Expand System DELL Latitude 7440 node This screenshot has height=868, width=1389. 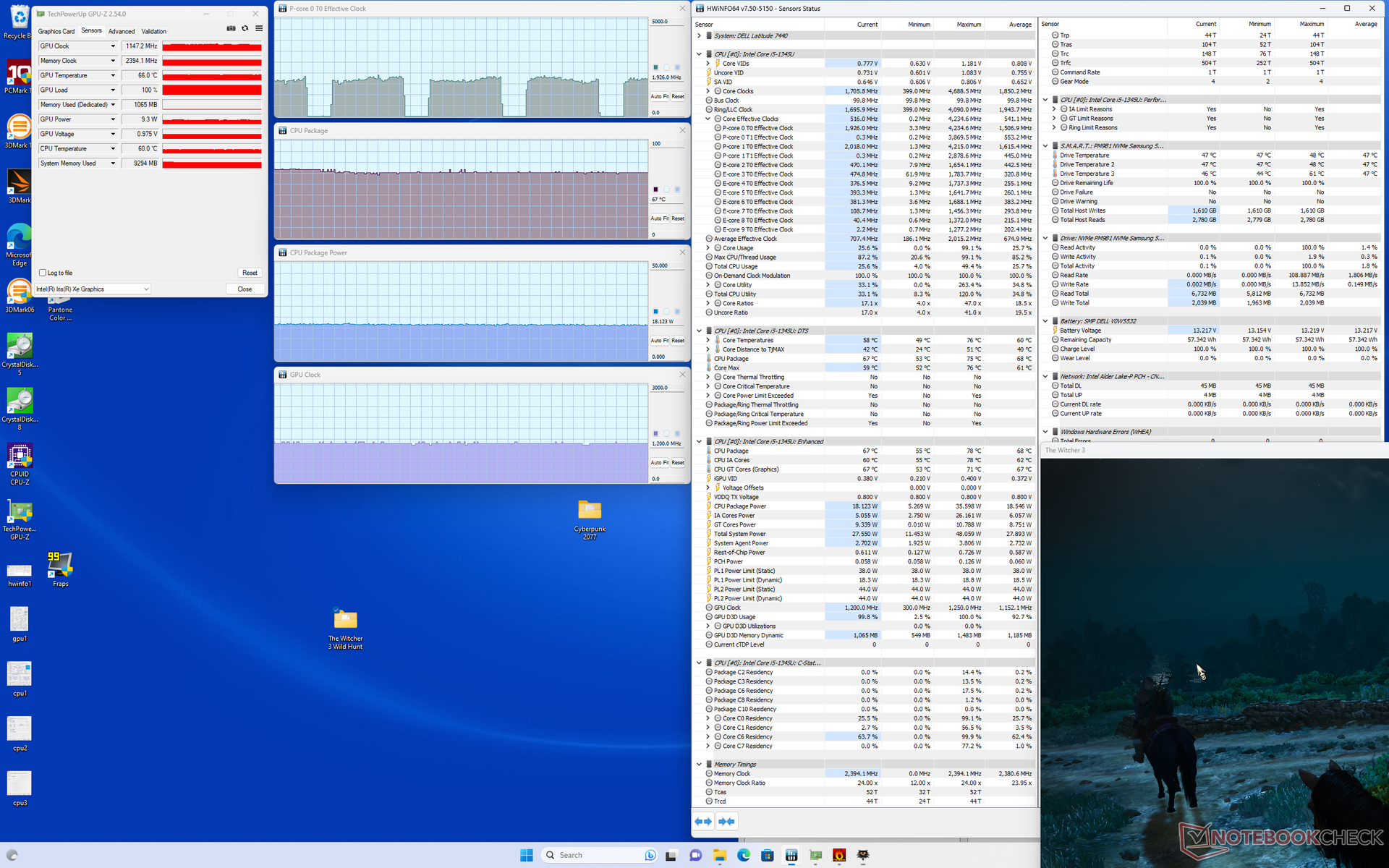pos(699,35)
